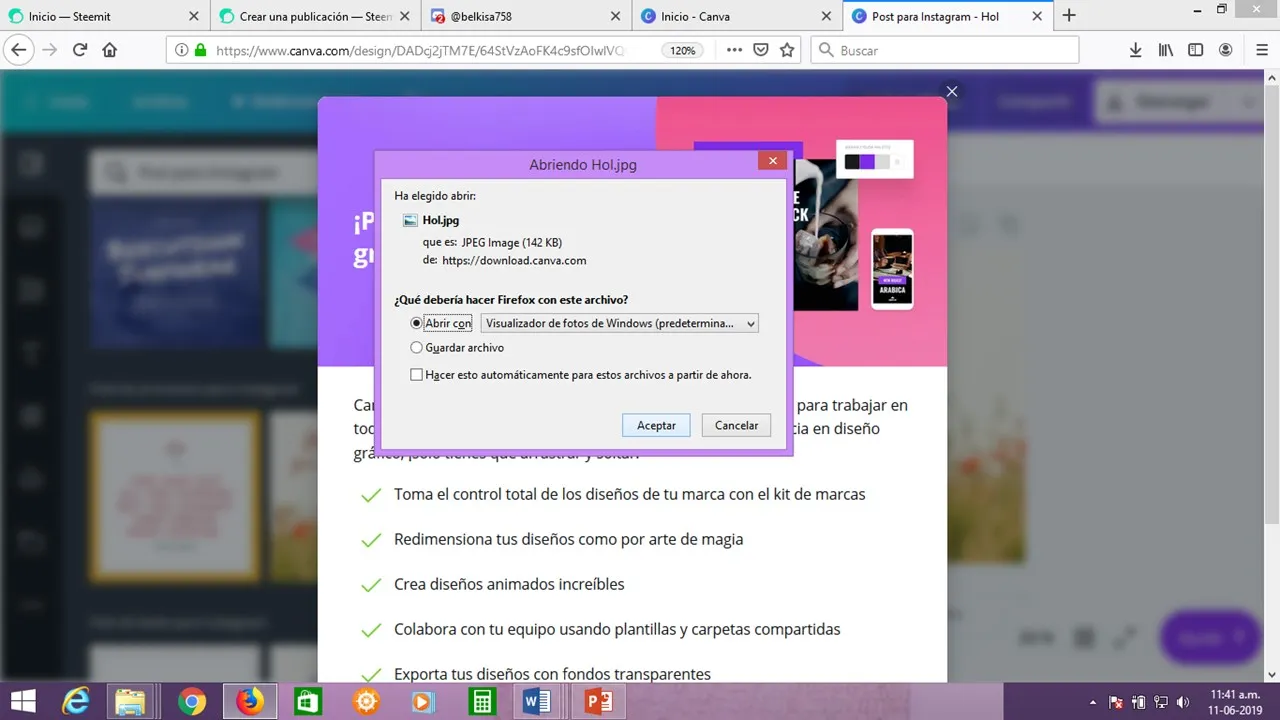The image size is (1280, 720).
Task: Open the Pocket save icon
Action: 761,50
